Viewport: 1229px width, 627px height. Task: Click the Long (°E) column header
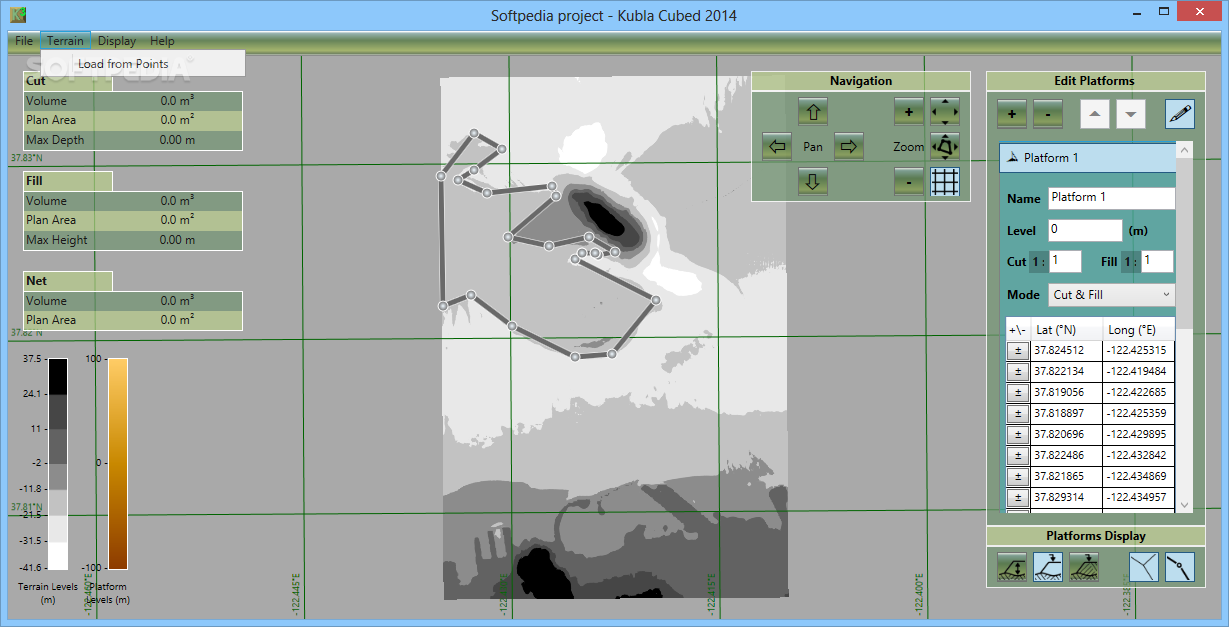click(x=1138, y=330)
